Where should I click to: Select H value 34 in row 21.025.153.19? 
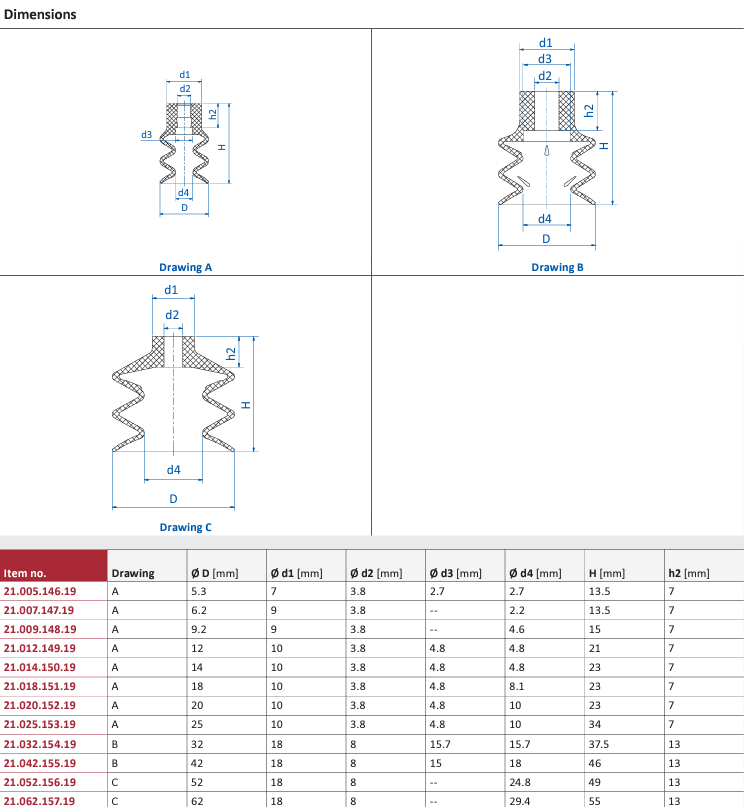(595, 725)
